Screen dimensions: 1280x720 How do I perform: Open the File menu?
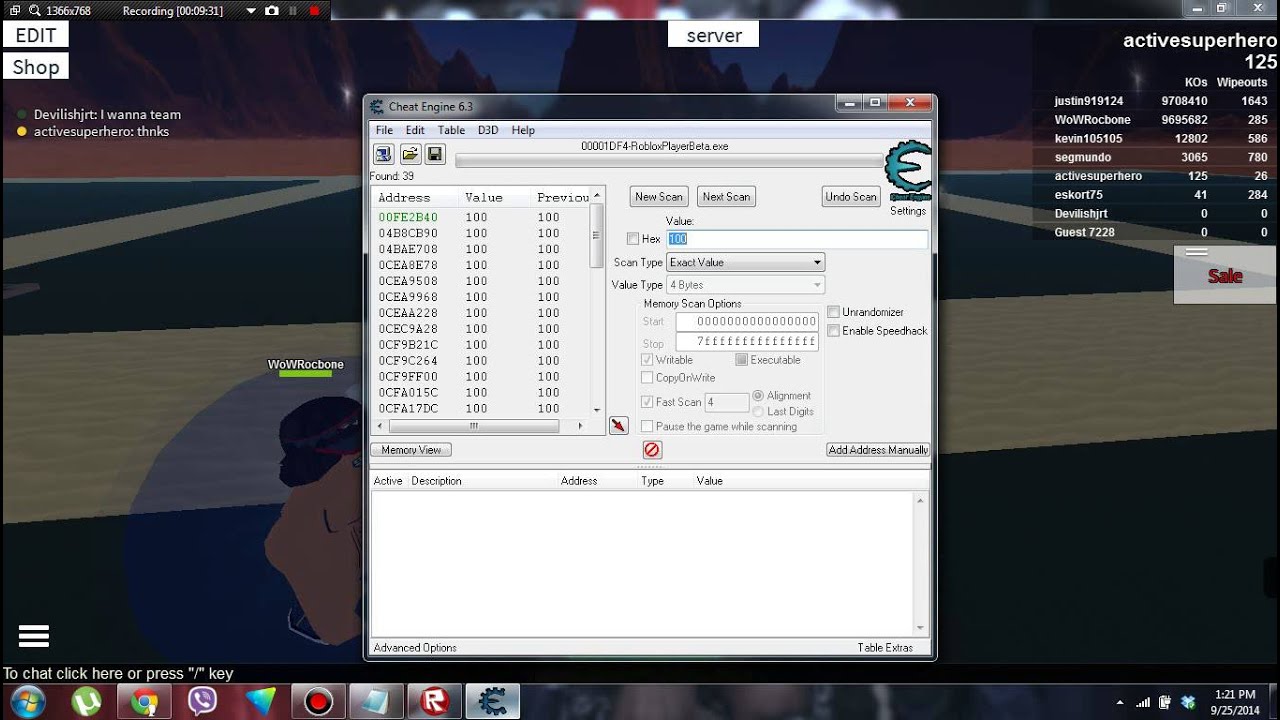click(384, 130)
